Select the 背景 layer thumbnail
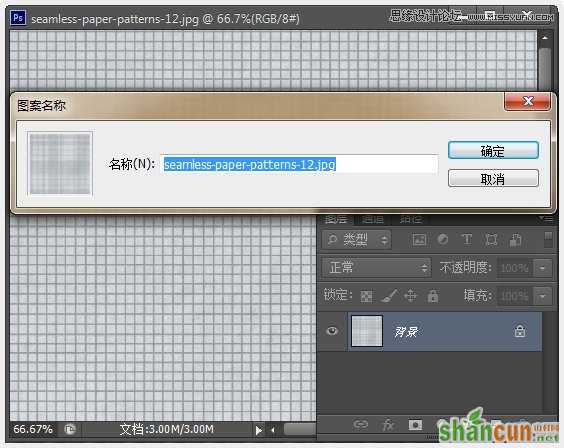The width and height of the screenshot is (564, 448). click(367, 331)
